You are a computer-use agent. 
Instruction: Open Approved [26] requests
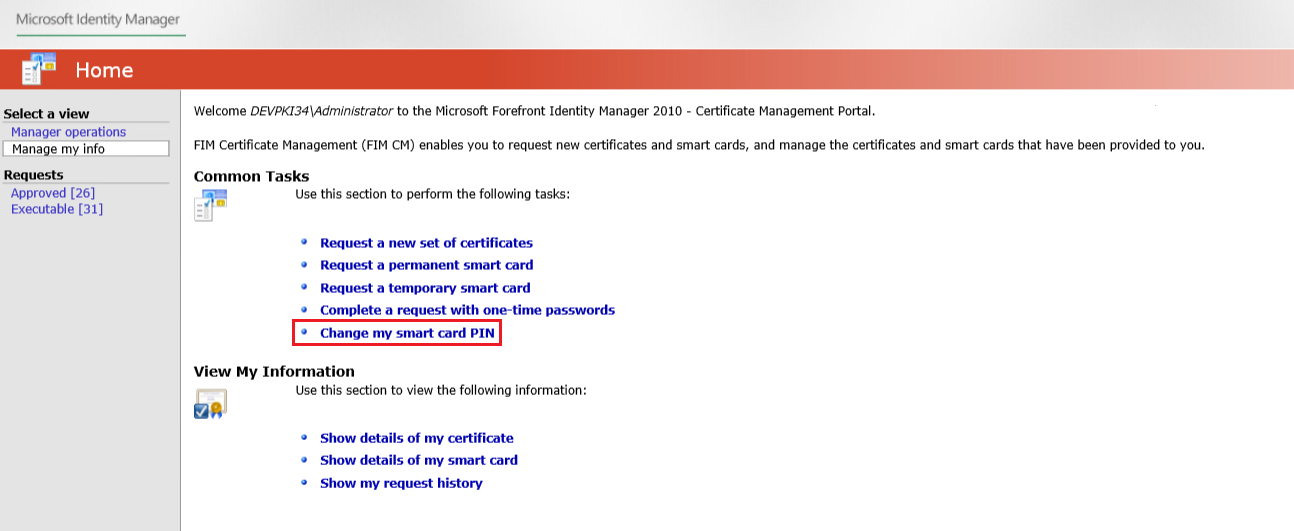pos(53,193)
